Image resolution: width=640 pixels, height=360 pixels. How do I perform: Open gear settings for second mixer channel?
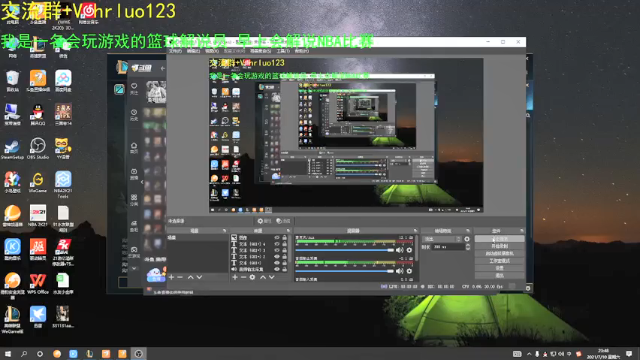pos(409,271)
